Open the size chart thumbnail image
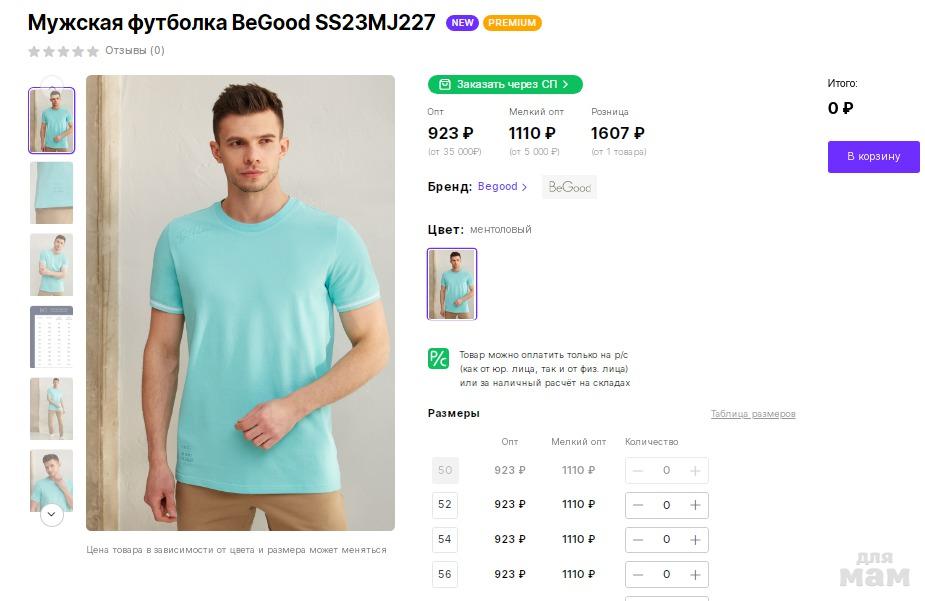 click(51, 337)
